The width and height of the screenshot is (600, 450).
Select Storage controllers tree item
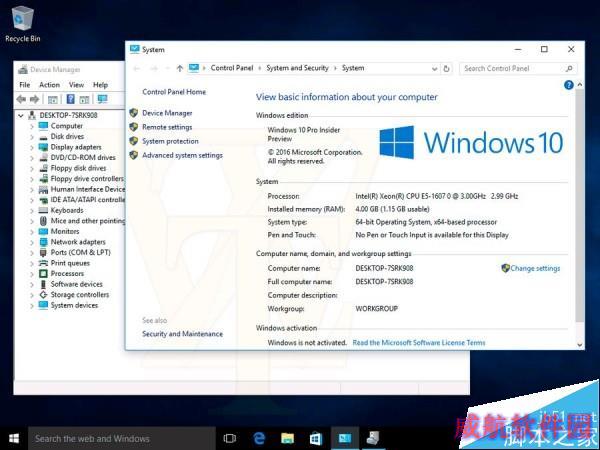(x=80, y=295)
